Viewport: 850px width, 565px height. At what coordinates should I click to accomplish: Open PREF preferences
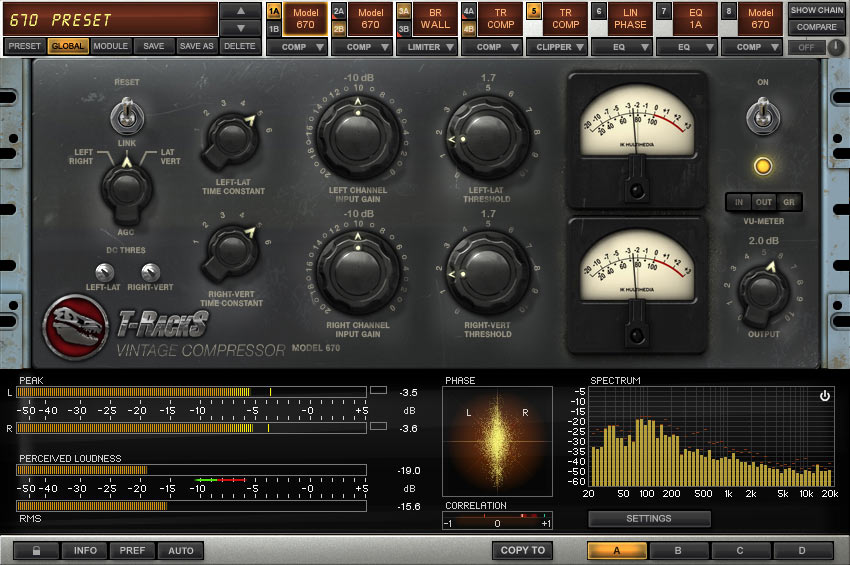coord(132,550)
